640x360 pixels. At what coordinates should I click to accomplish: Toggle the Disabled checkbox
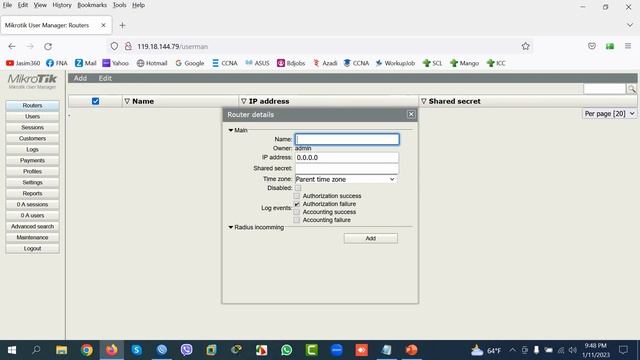pos(298,188)
